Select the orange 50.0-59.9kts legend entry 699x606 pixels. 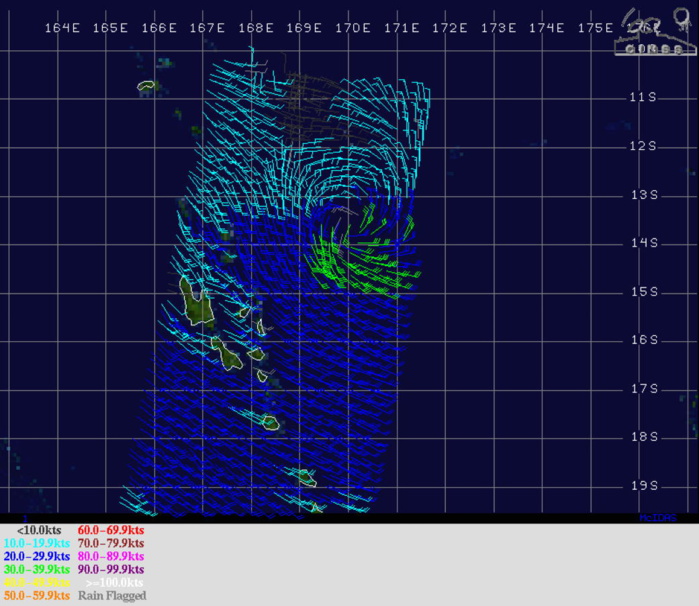tap(36, 595)
